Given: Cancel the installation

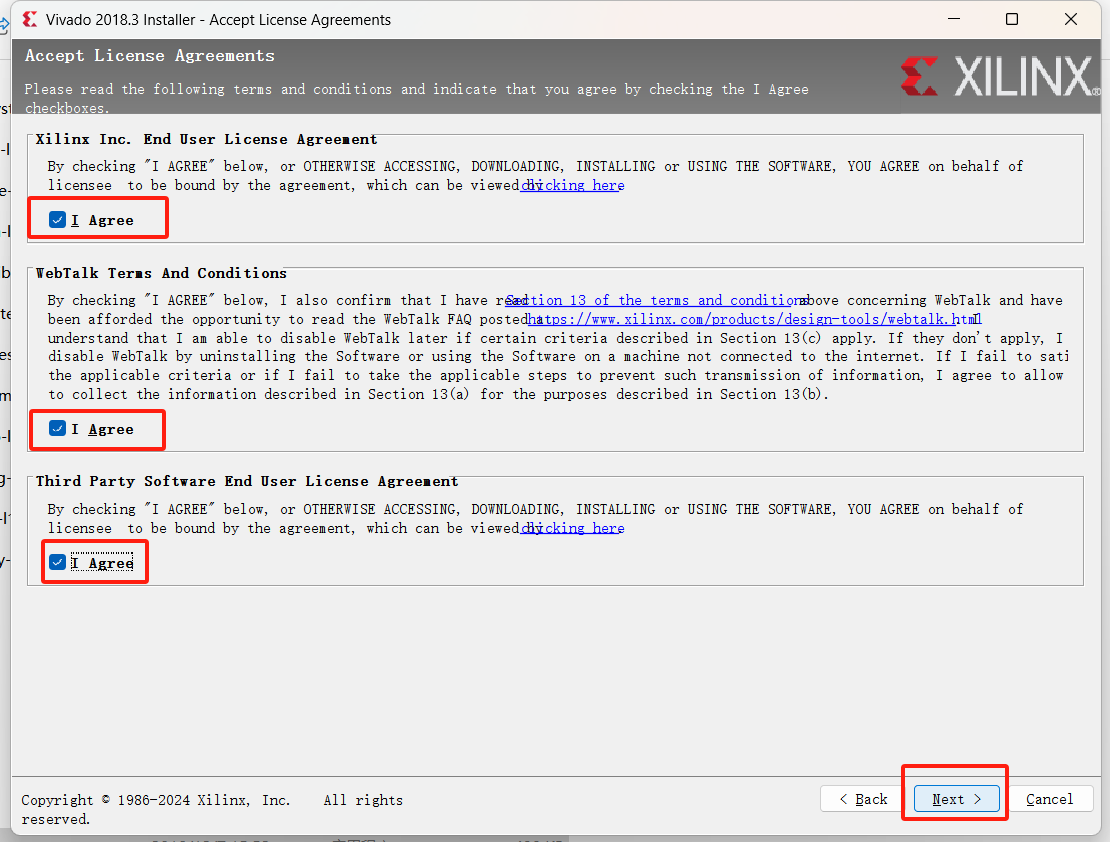Looking at the screenshot, I should (x=1050, y=799).
